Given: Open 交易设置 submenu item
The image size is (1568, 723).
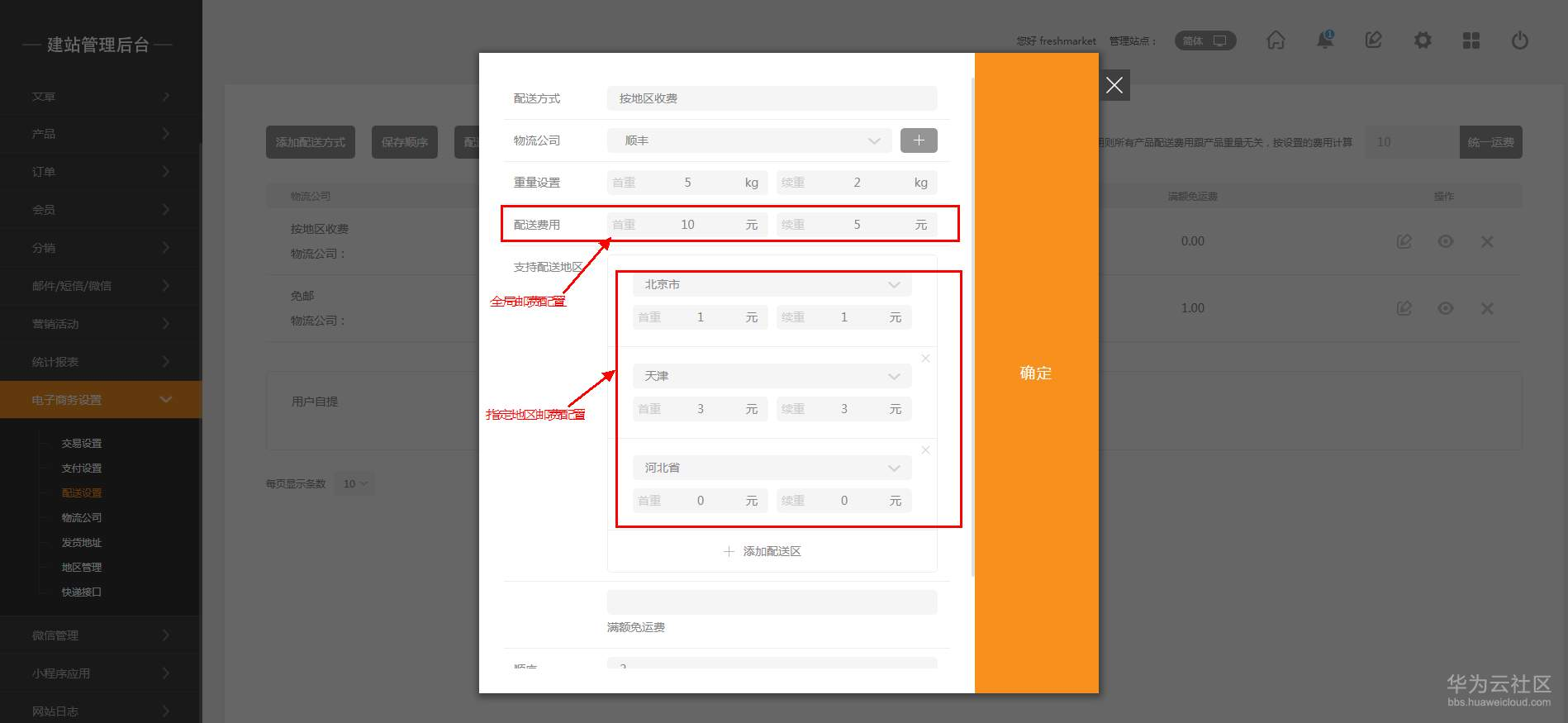Looking at the screenshot, I should pos(82,444).
